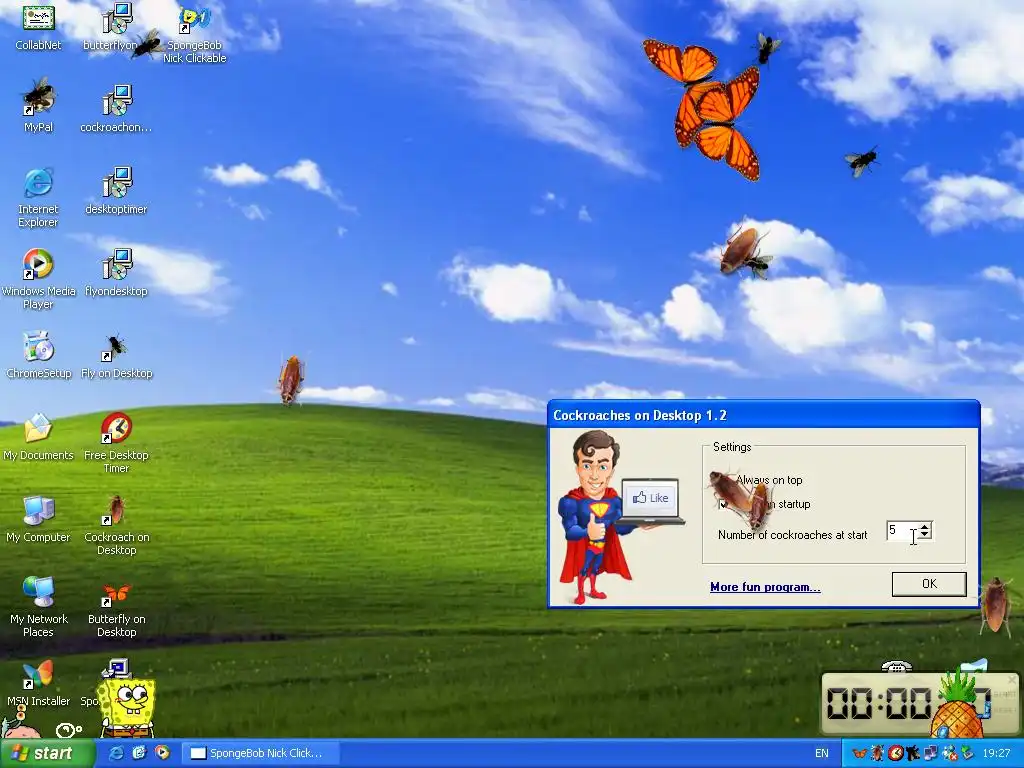Toggle the startup checkbox in Settings
The image size is (1024, 768).
723,504
